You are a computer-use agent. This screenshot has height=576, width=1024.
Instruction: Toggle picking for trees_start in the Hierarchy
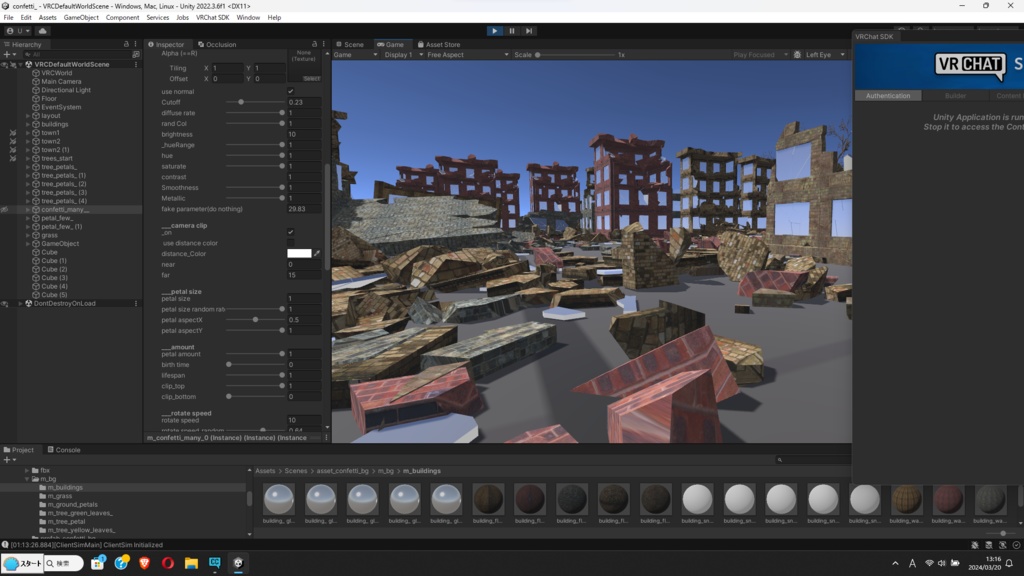(x=13, y=158)
